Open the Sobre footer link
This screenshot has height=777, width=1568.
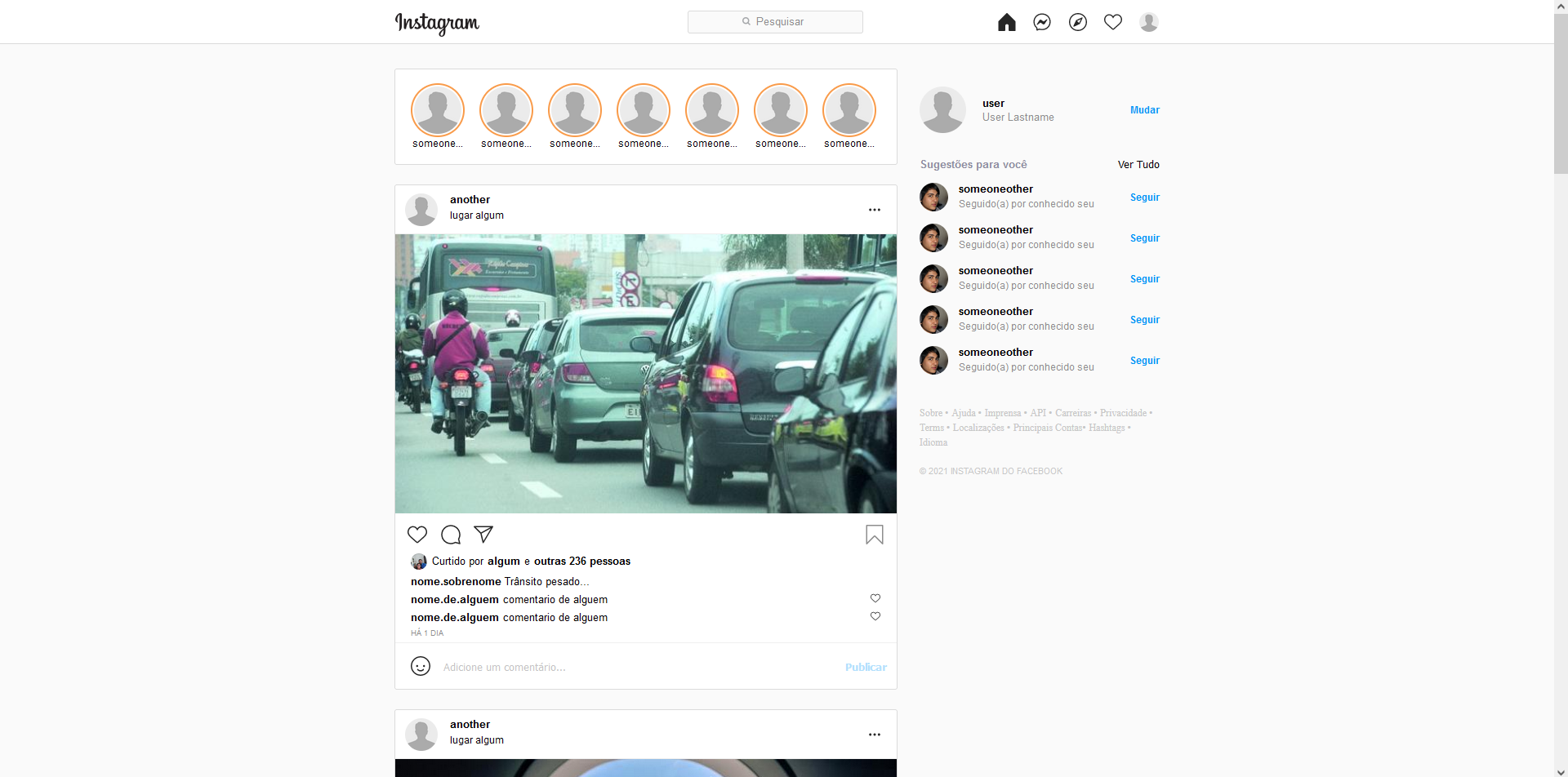(x=931, y=413)
